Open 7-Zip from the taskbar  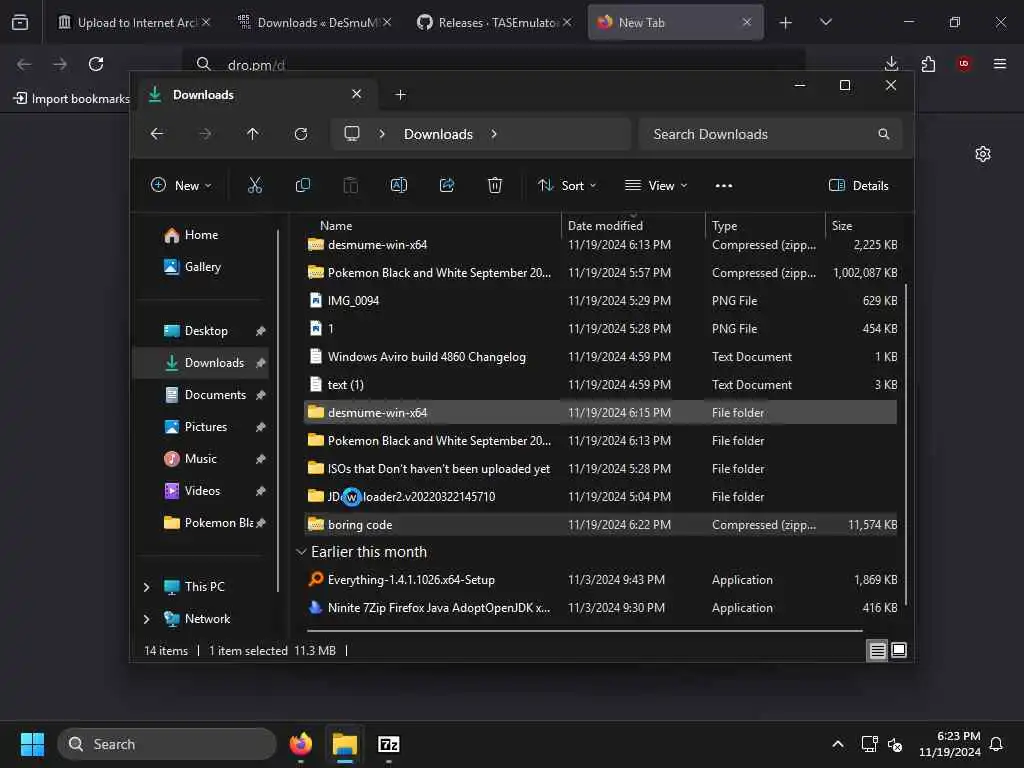389,744
